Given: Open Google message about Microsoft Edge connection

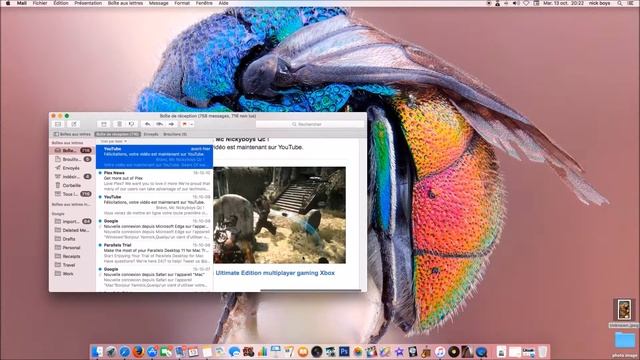Looking at the screenshot, I should click(x=154, y=229).
